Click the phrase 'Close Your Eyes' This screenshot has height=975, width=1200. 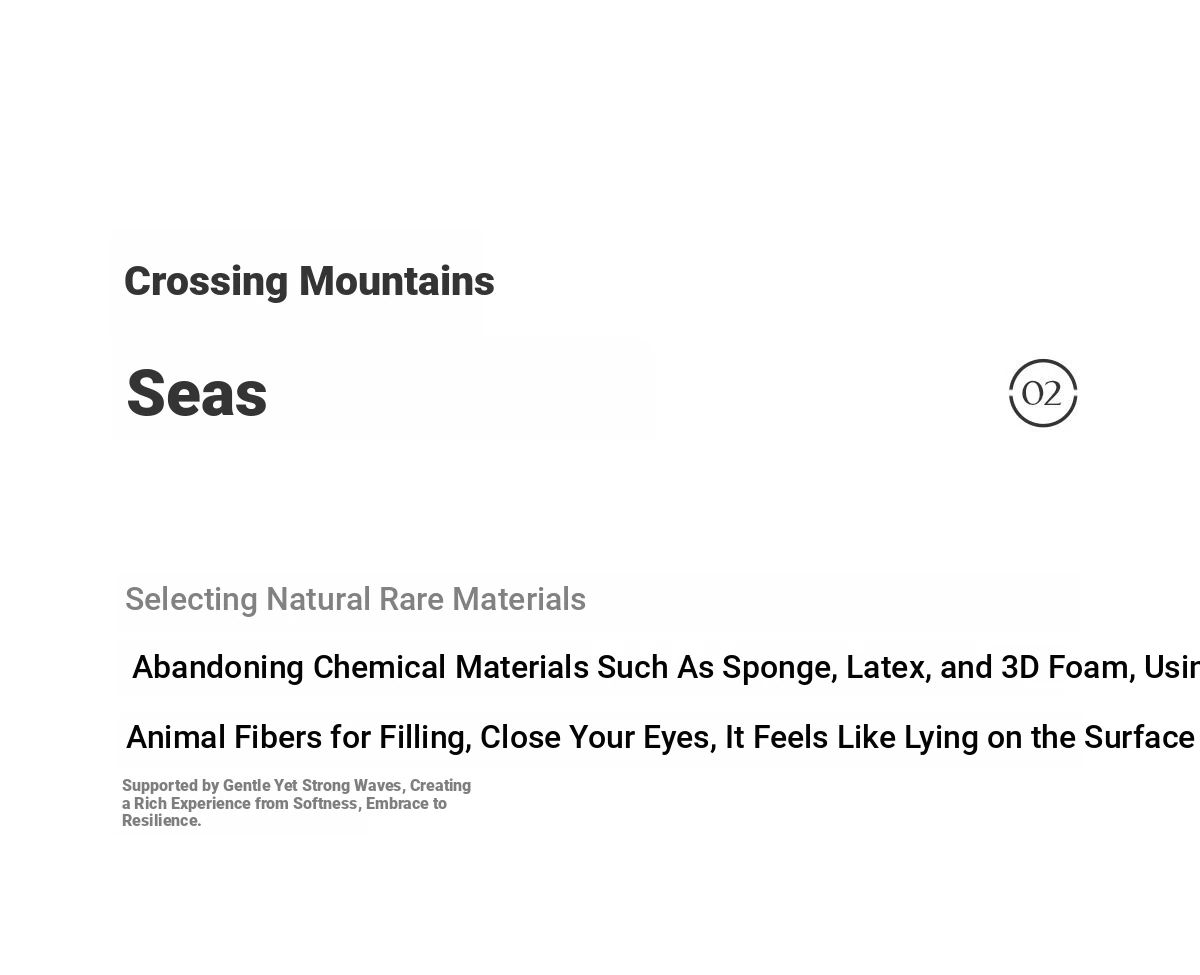[598, 737]
